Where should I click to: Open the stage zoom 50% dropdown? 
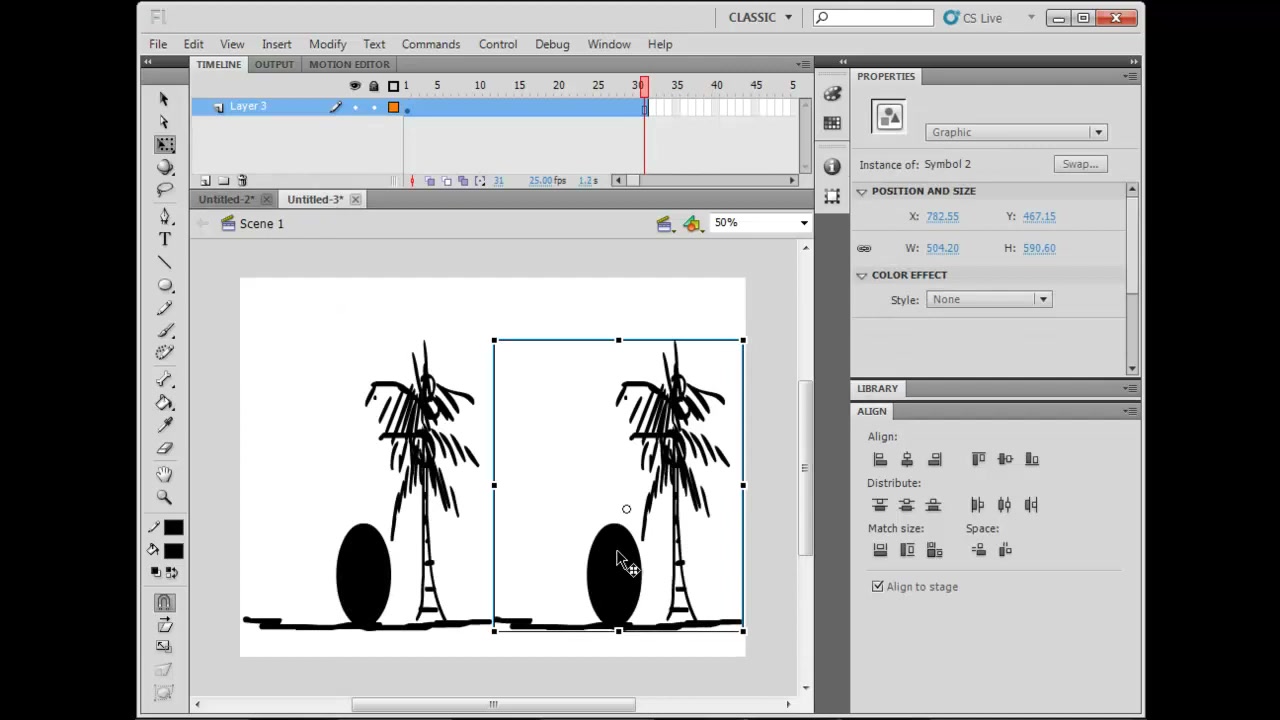tap(760, 223)
